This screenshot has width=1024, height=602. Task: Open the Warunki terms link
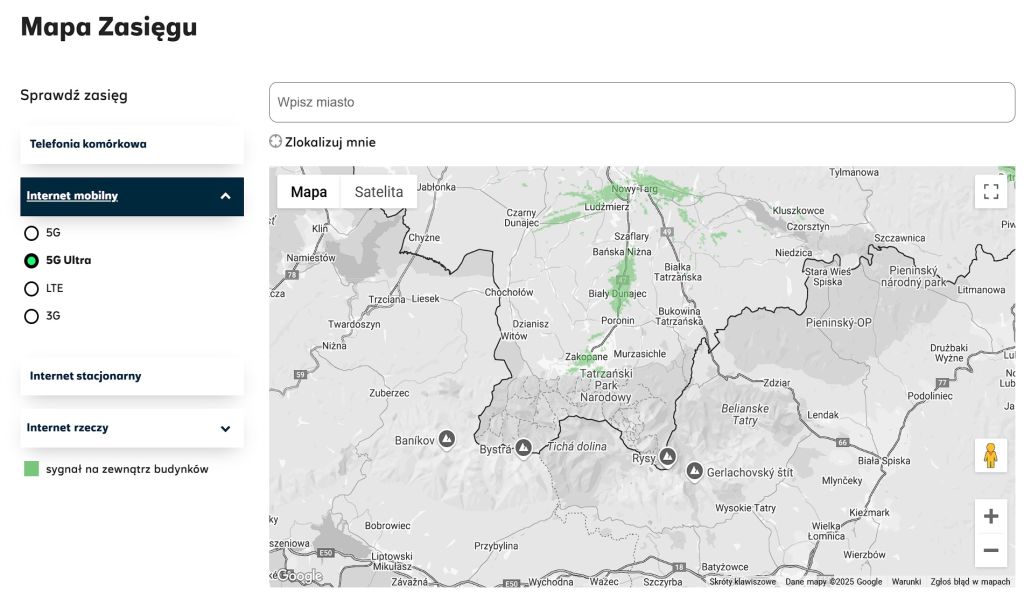pyautogui.click(x=906, y=581)
